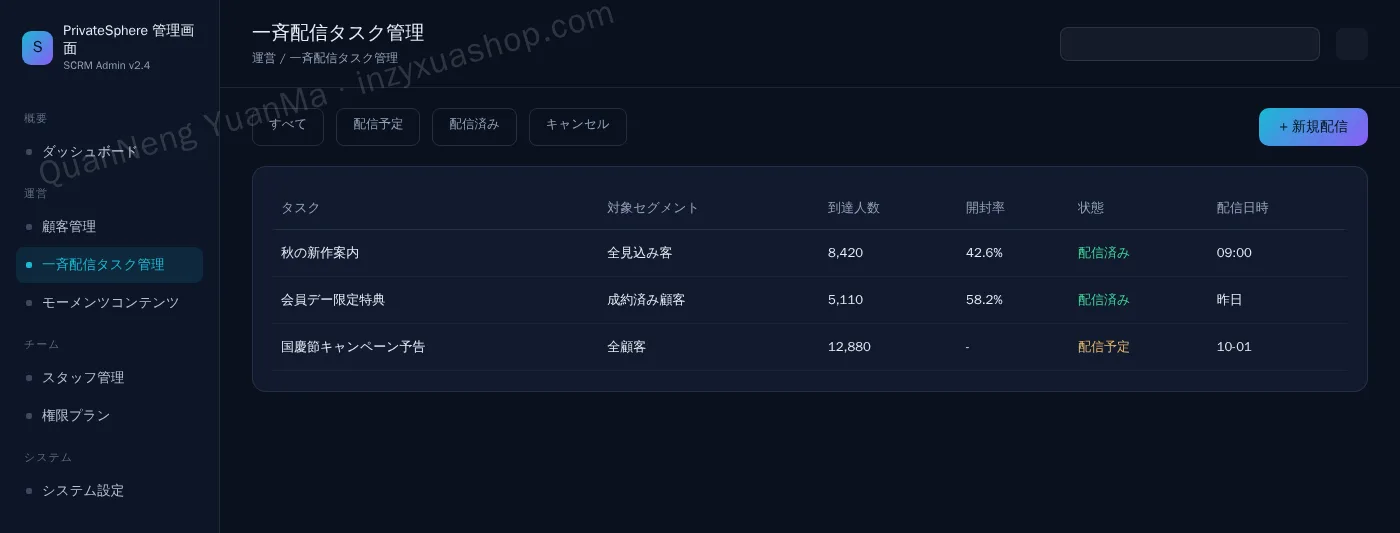This screenshot has height=533, width=1400.
Task: Open 権限プラン sidebar entry
Action: pos(109,416)
